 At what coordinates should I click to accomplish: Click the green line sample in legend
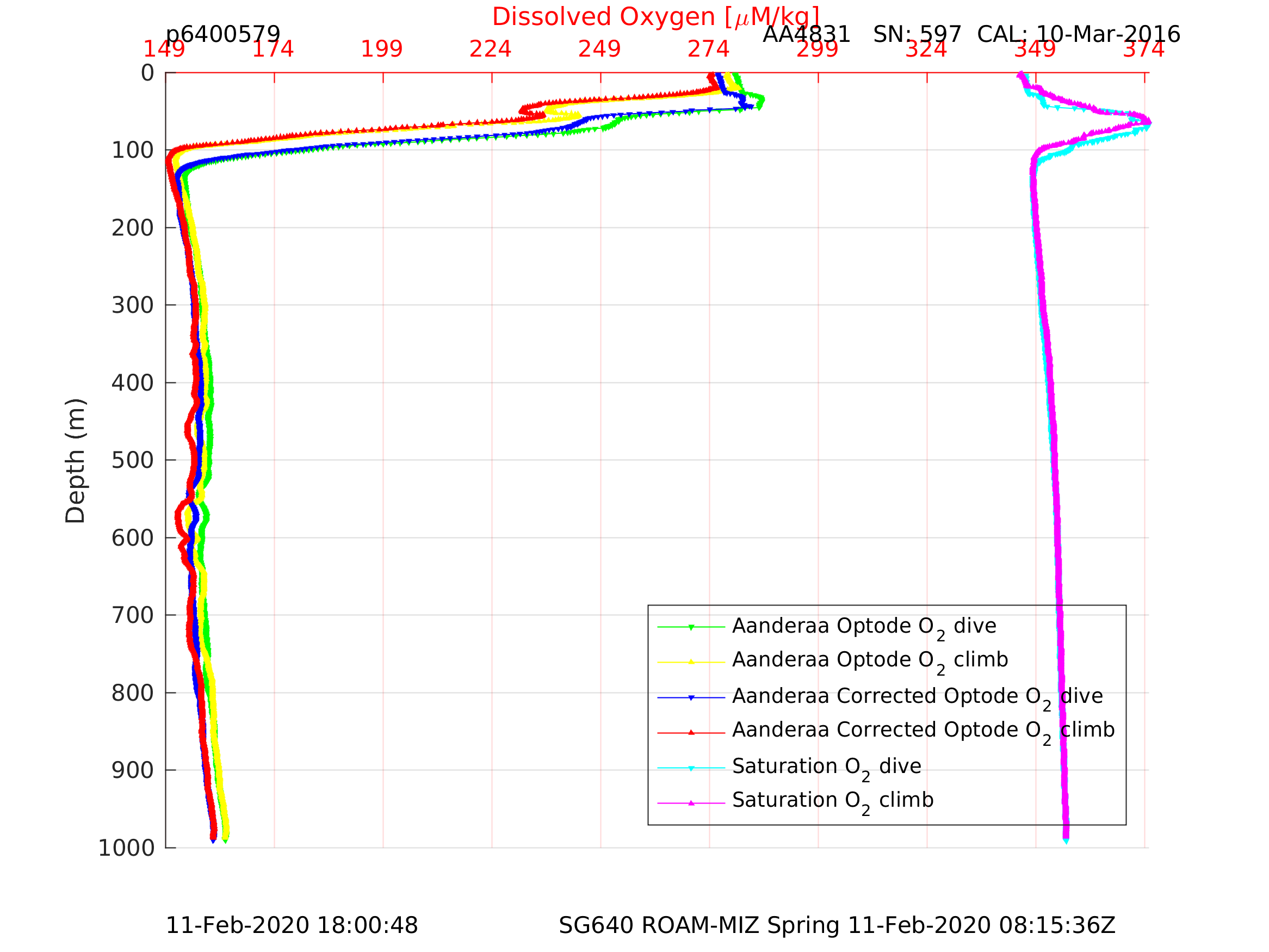[691, 627]
